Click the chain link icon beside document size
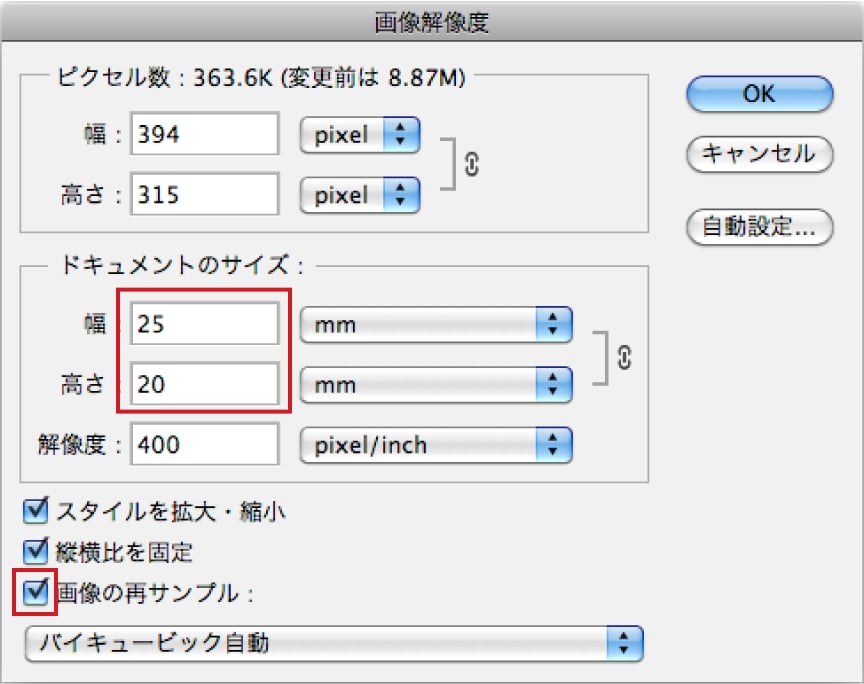 point(625,355)
